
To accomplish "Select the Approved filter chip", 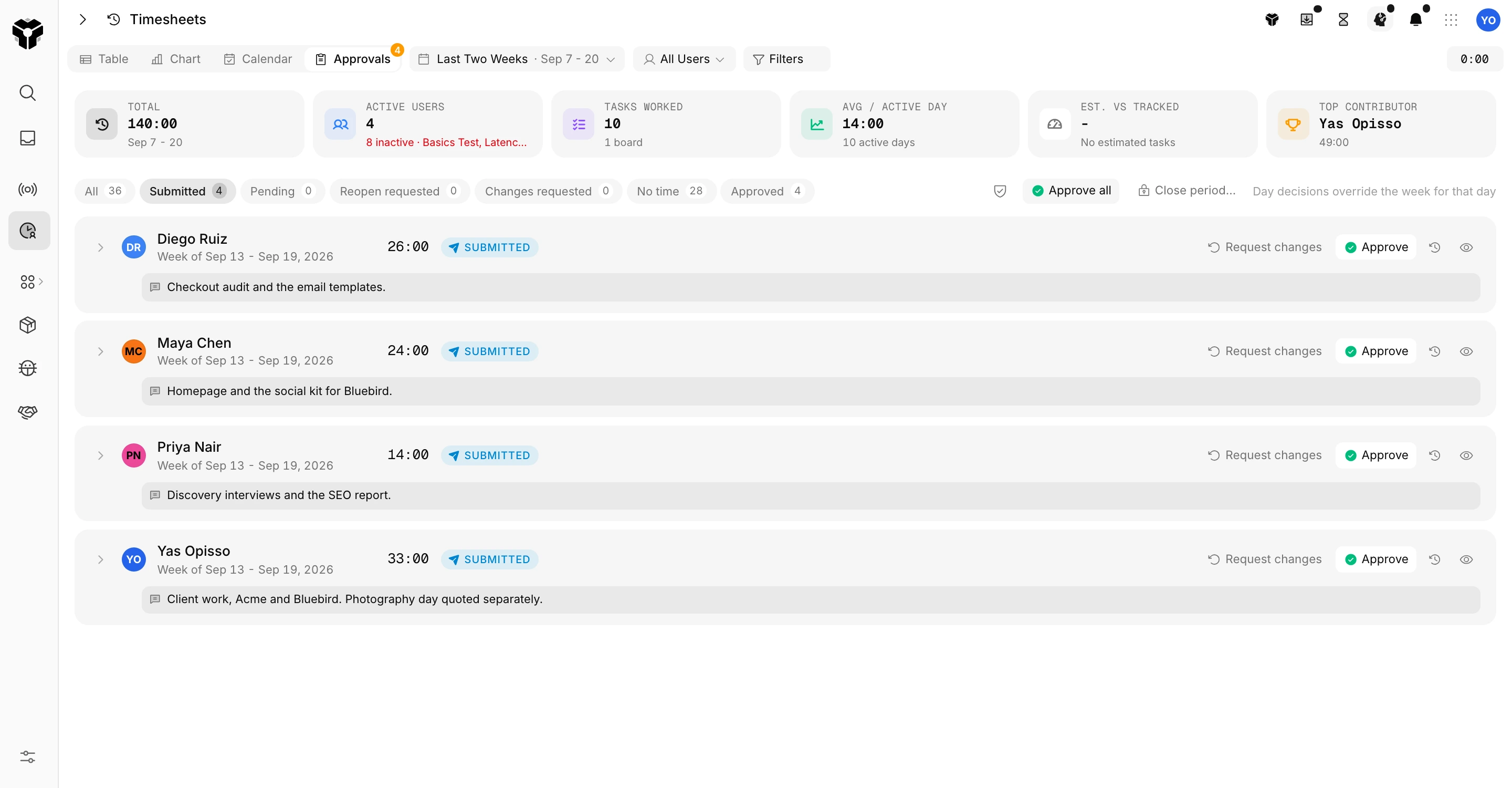I will 766,191.
